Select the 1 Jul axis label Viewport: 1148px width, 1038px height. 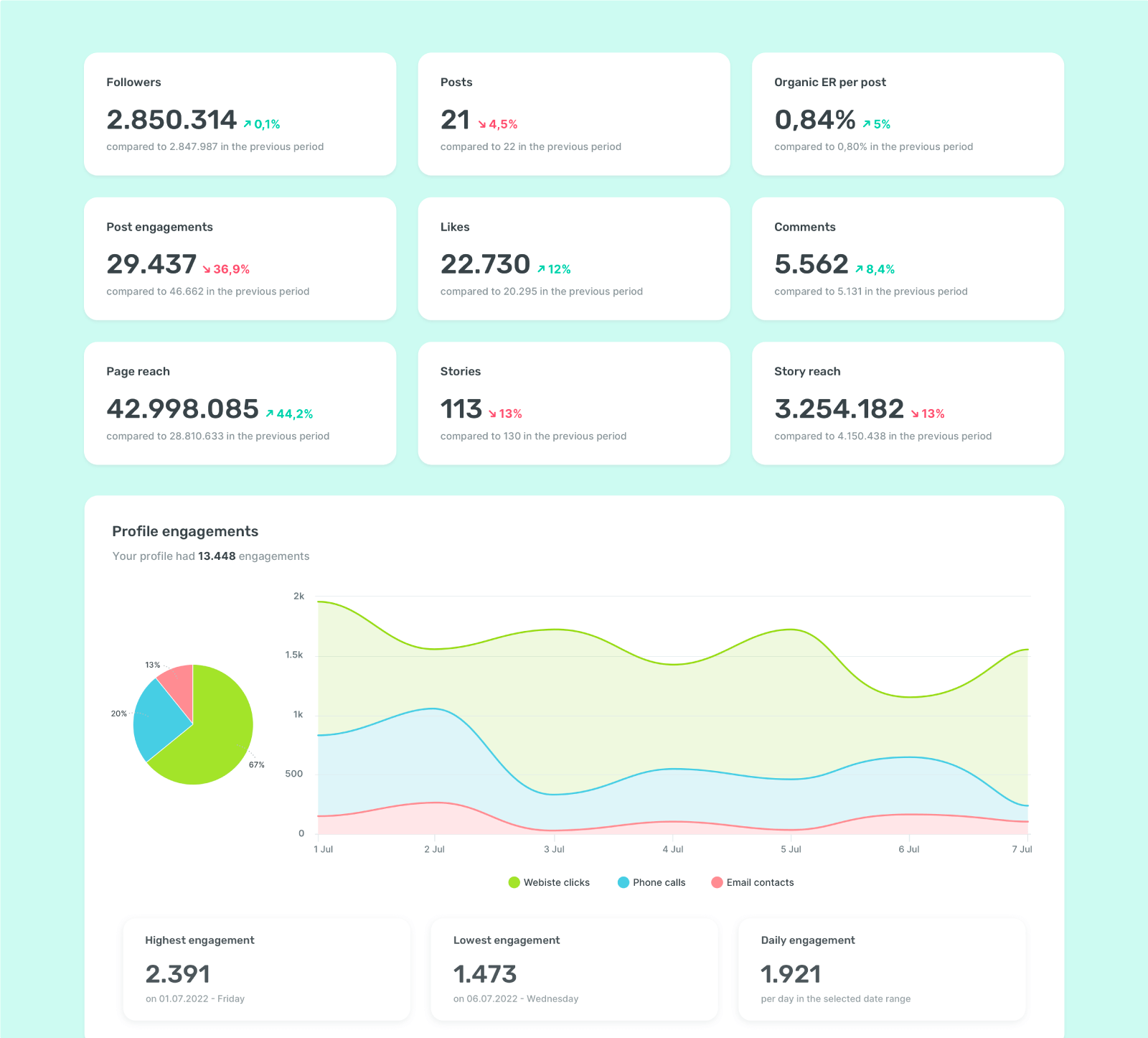324,848
